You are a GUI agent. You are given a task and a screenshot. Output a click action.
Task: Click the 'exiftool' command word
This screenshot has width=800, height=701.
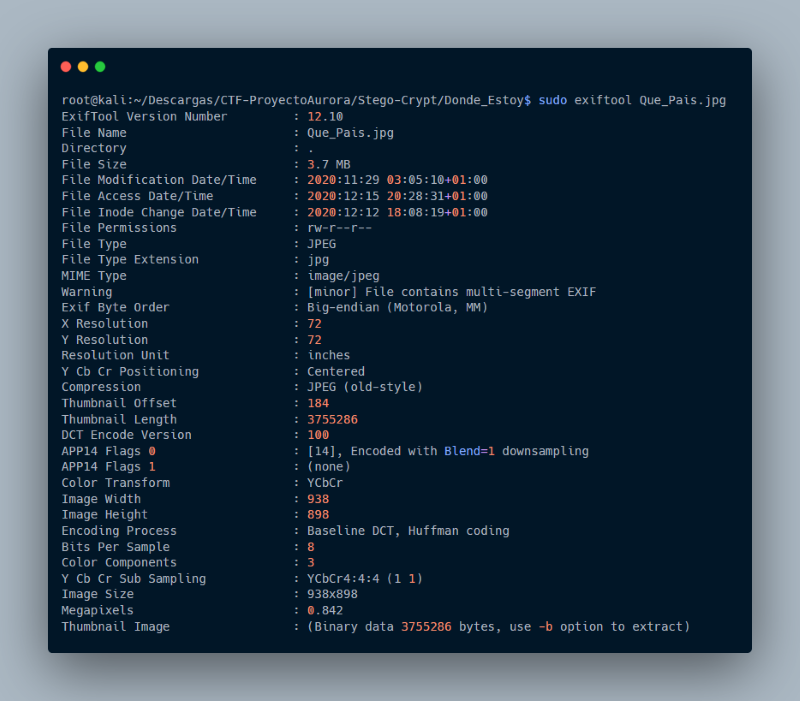(x=603, y=100)
